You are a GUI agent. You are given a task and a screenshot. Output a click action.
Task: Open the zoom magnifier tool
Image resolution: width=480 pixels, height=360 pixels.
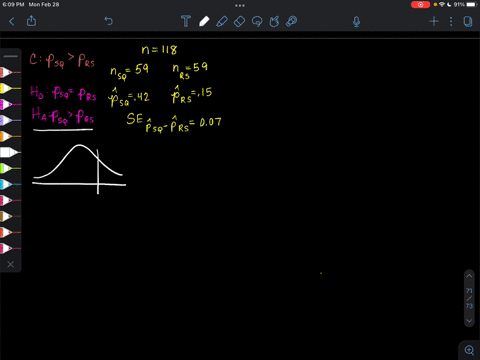[x=469, y=350]
